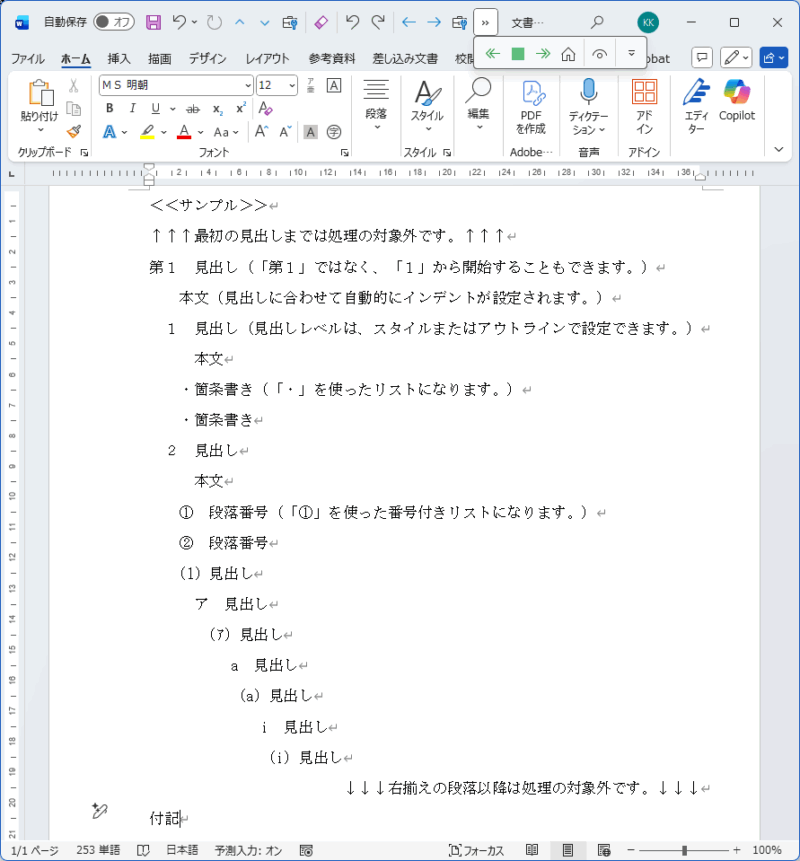This screenshot has height=861, width=800.
Task: Click the Save floppy disk icon
Action: click(153, 22)
